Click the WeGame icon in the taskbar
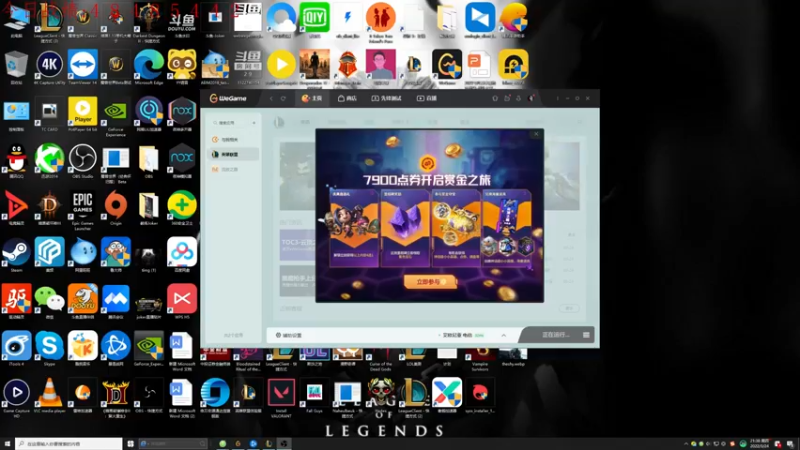 [237, 444]
